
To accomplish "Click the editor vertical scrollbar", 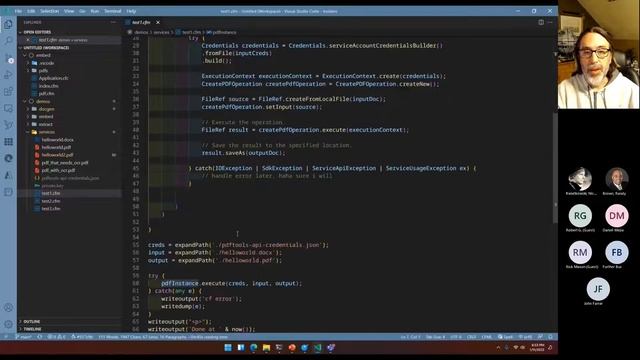I will pos(555,168).
